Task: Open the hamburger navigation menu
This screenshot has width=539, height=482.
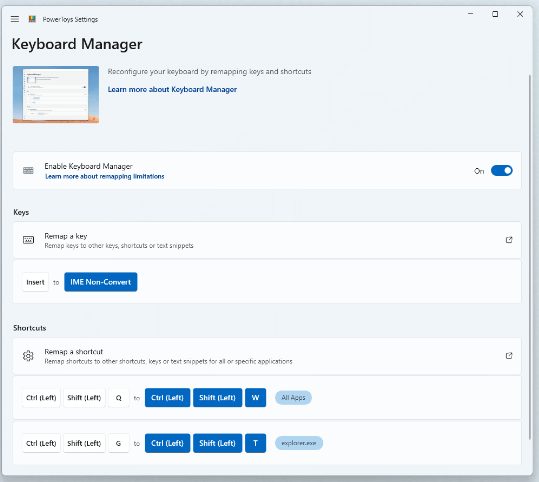Action: (15, 19)
